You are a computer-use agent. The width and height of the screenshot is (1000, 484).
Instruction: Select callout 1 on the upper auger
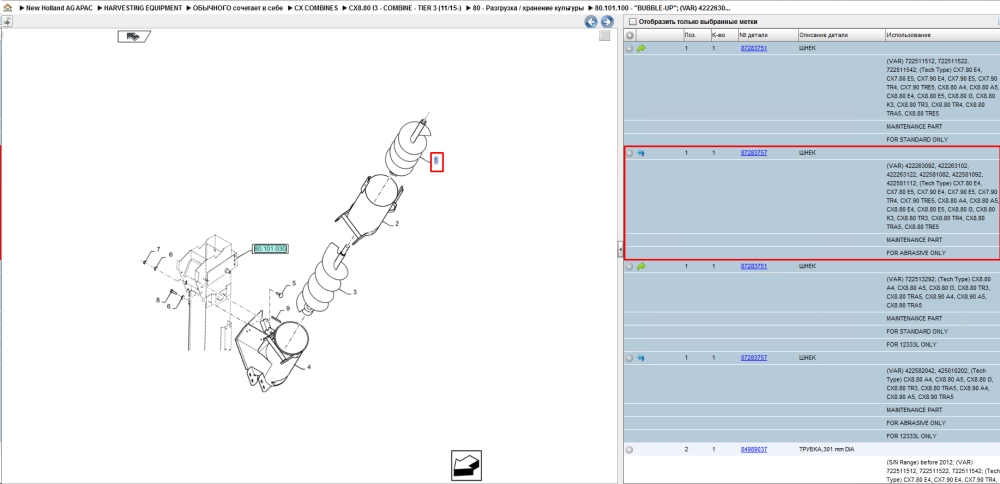click(436, 162)
